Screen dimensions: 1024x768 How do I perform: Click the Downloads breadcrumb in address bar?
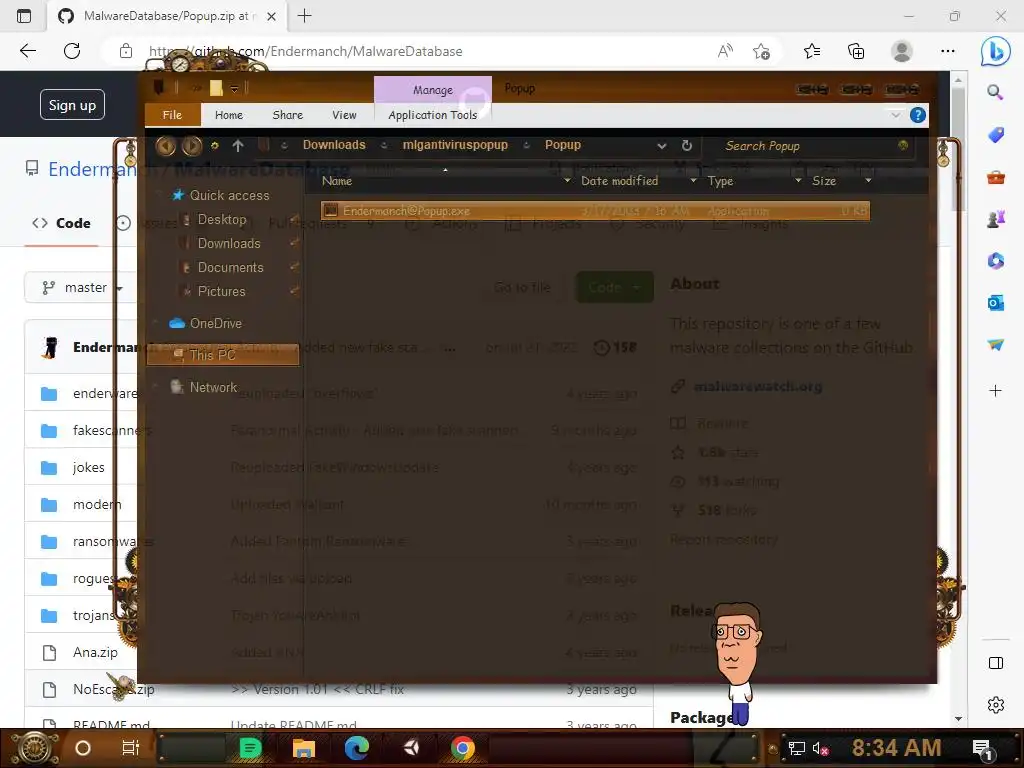(x=334, y=145)
